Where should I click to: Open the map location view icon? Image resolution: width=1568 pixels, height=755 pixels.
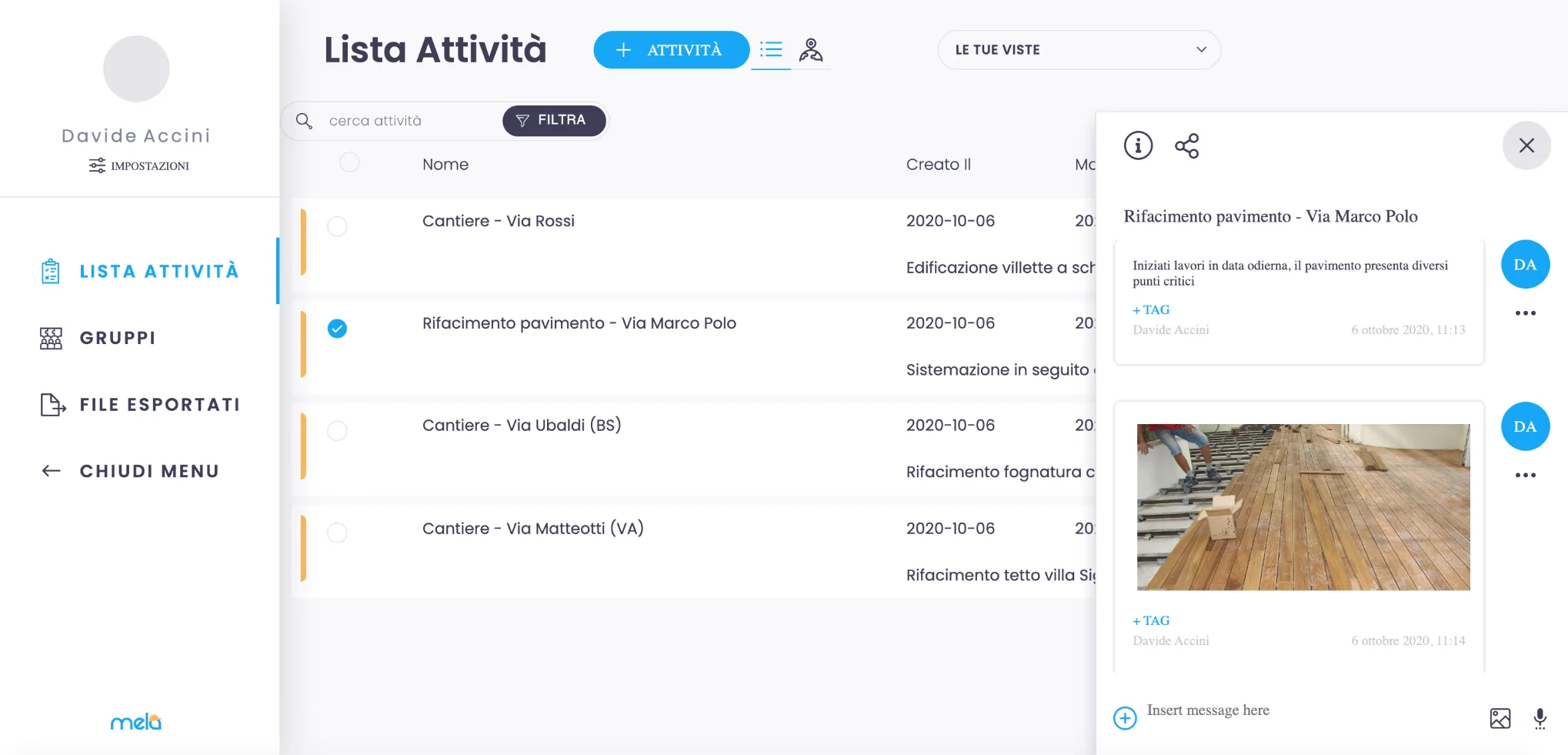811,50
